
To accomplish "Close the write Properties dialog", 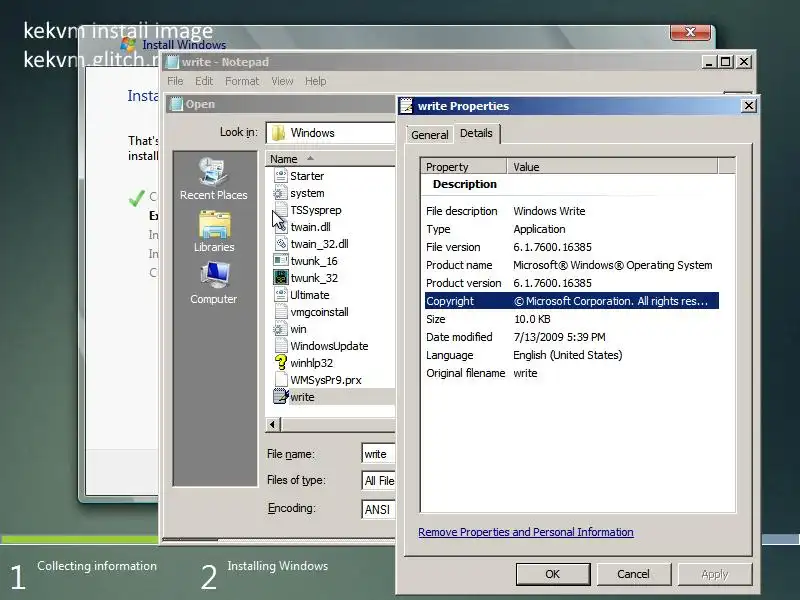I will pos(748,106).
